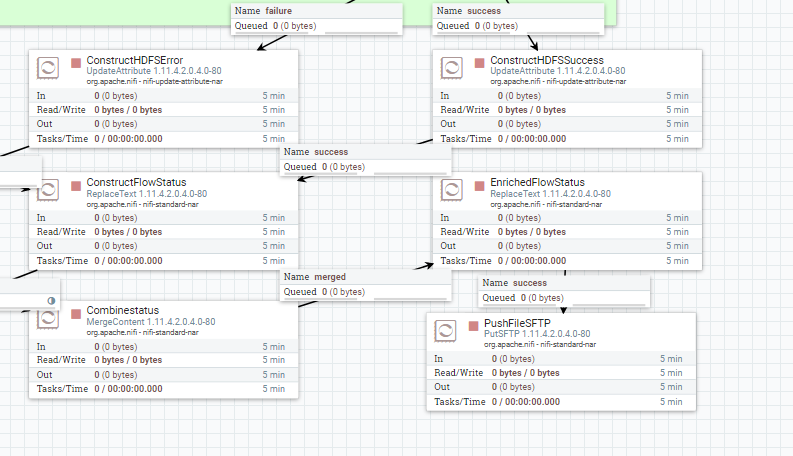Click stopped status square of ConstructHDFSSuccess

pos(479,63)
